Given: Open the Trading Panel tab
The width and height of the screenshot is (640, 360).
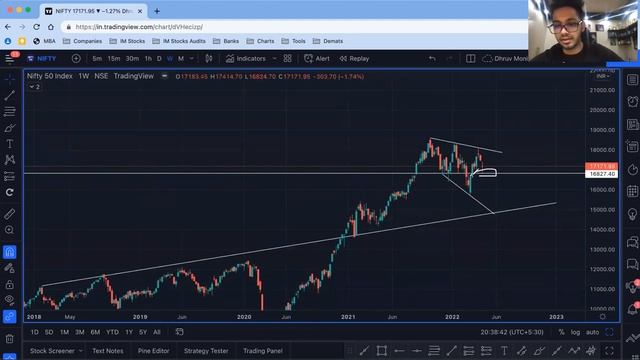Looking at the screenshot, I should point(263,351).
